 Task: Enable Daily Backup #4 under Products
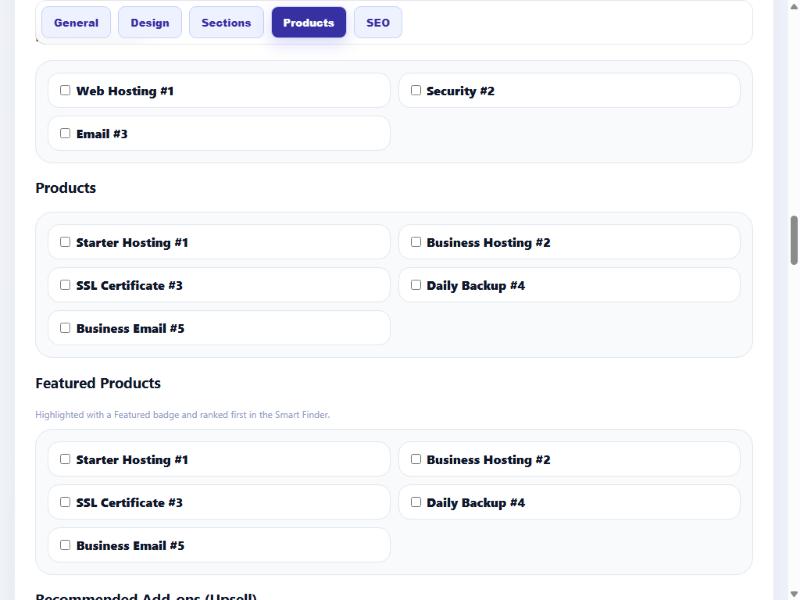pyautogui.click(x=416, y=285)
